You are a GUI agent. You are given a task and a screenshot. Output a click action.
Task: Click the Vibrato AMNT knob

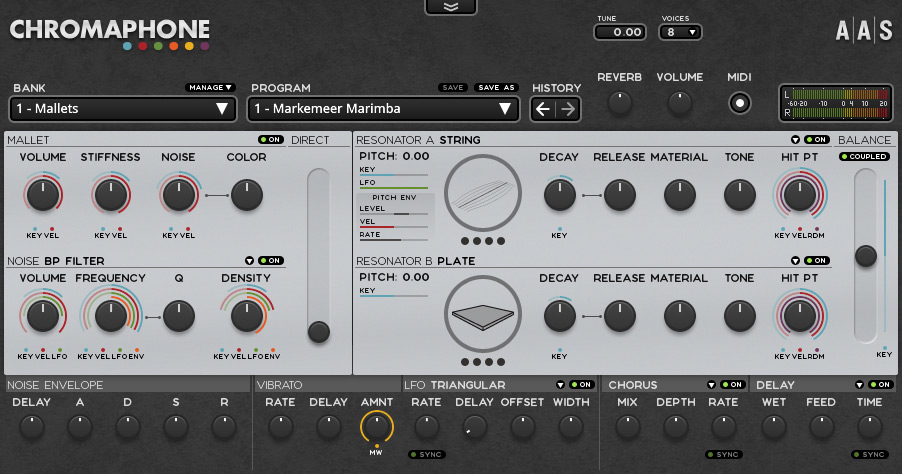point(377,428)
